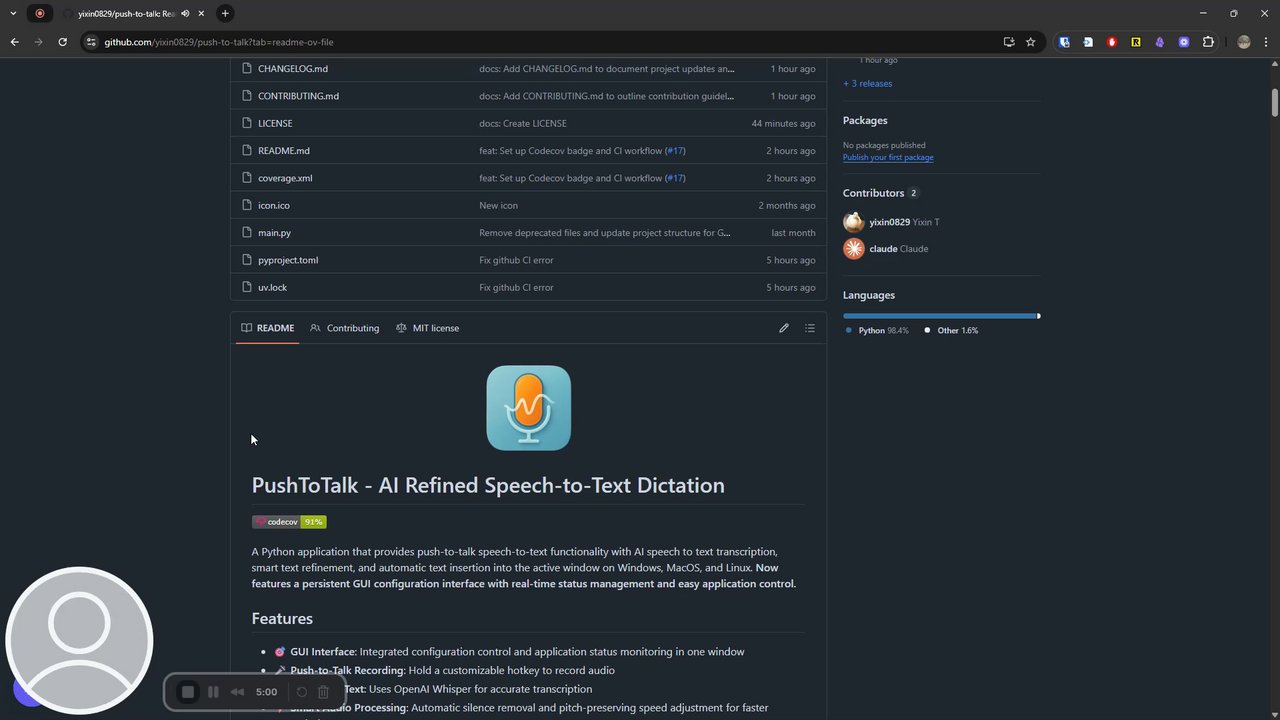Viewport: 1280px width, 720px height.
Task: Click the PushToTalk microphone logo image
Action: coord(528,408)
